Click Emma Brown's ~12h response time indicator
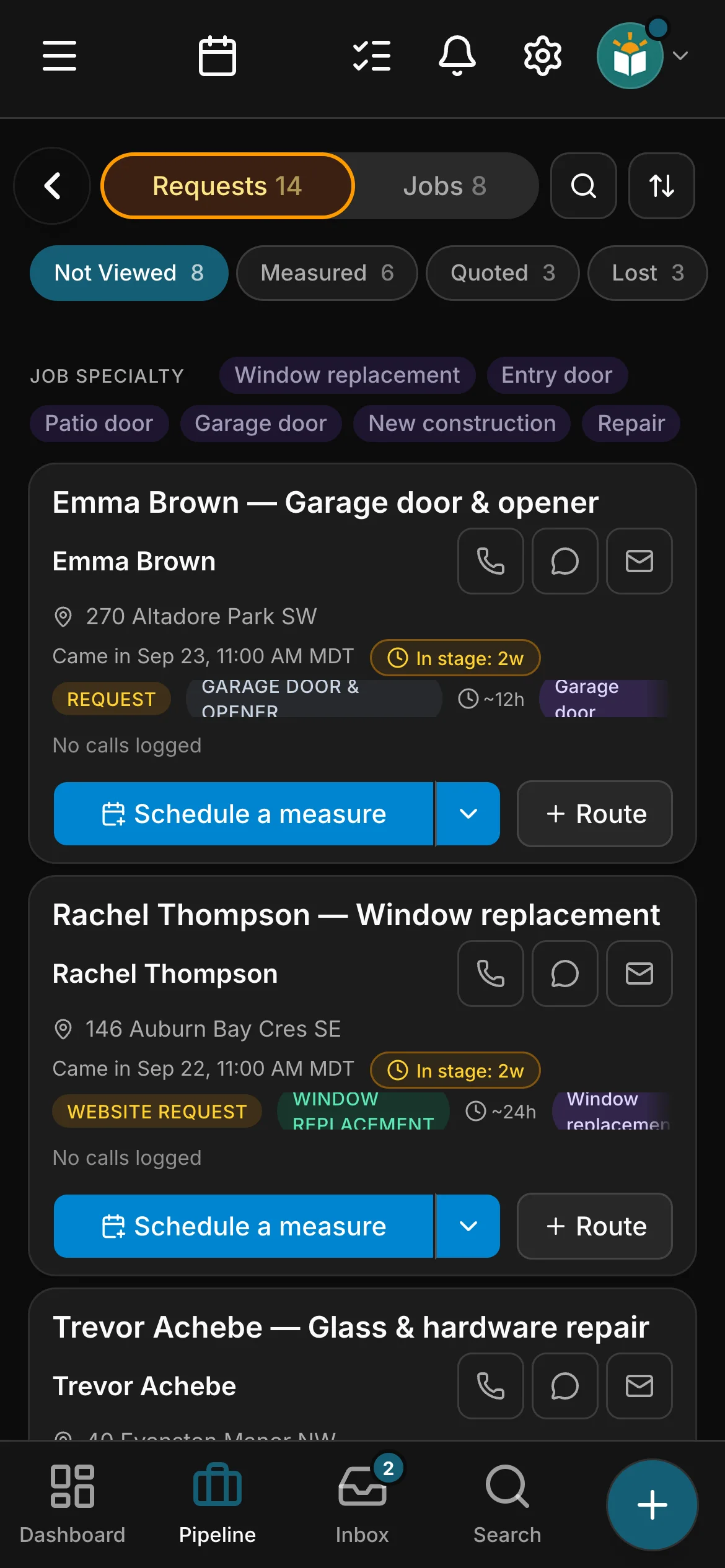This screenshot has width=725, height=1568. tap(491, 699)
